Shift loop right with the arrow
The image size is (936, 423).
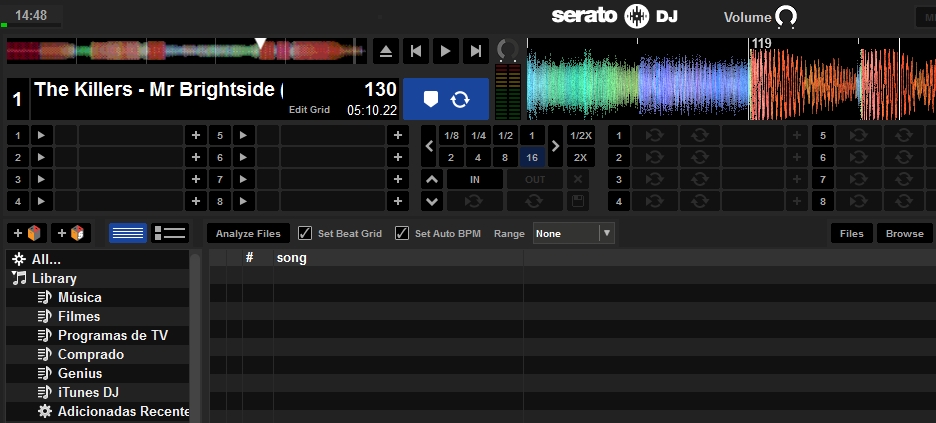555,146
